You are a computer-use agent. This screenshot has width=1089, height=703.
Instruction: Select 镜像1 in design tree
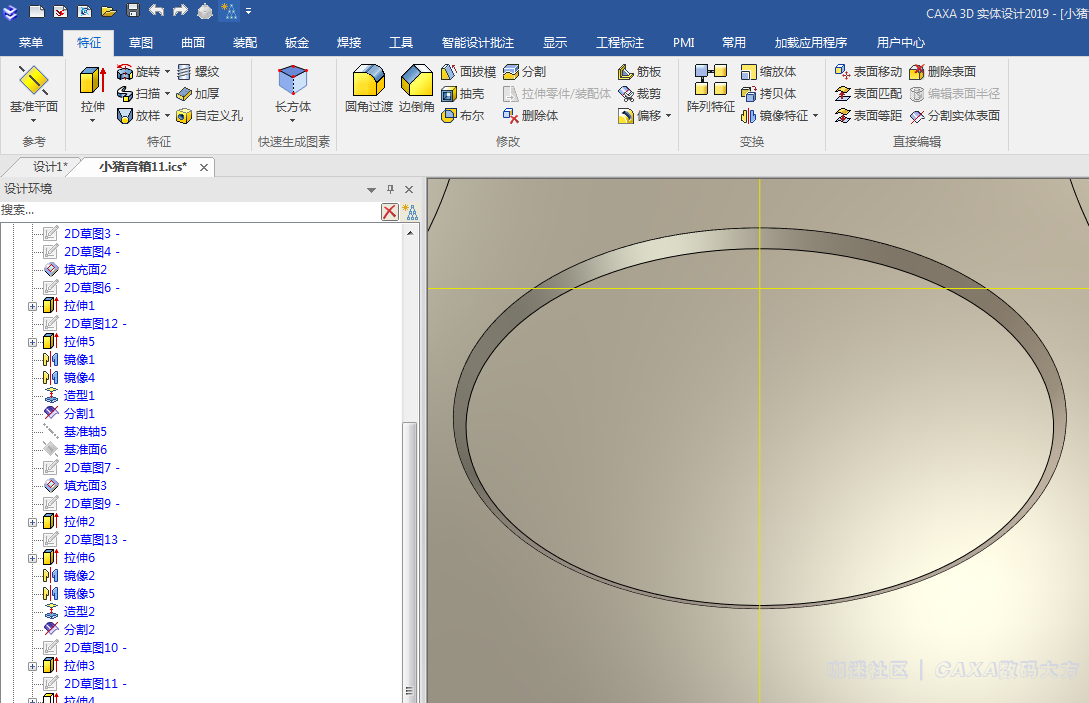78,360
